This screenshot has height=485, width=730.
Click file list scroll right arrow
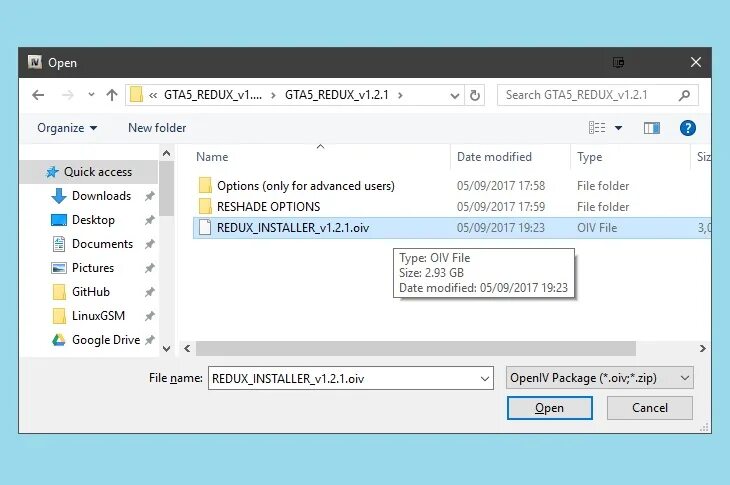click(x=703, y=349)
